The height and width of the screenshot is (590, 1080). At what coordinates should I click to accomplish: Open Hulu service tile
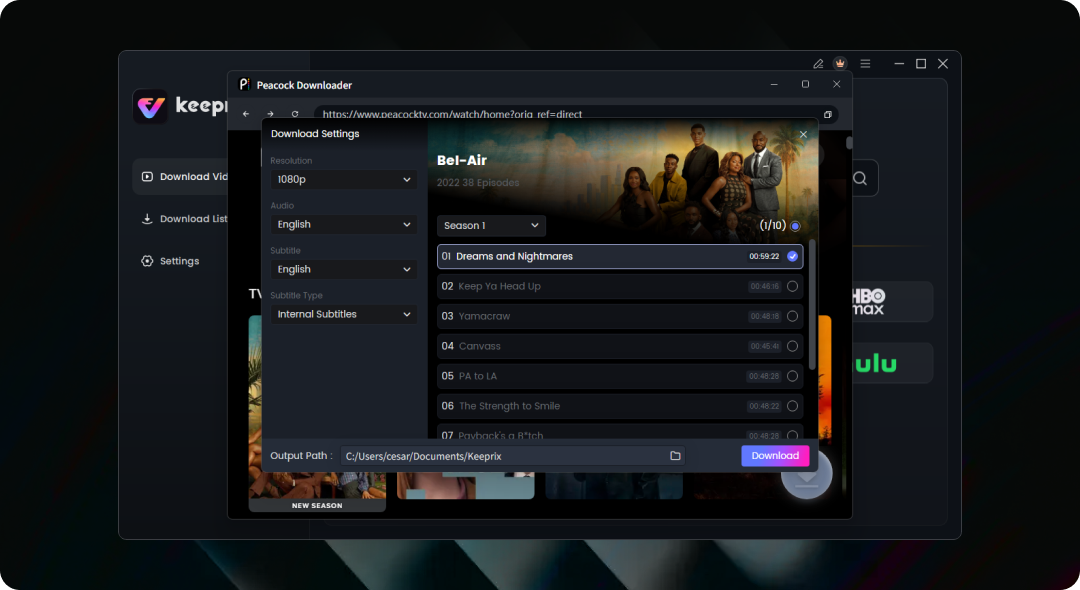(x=892, y=363)
